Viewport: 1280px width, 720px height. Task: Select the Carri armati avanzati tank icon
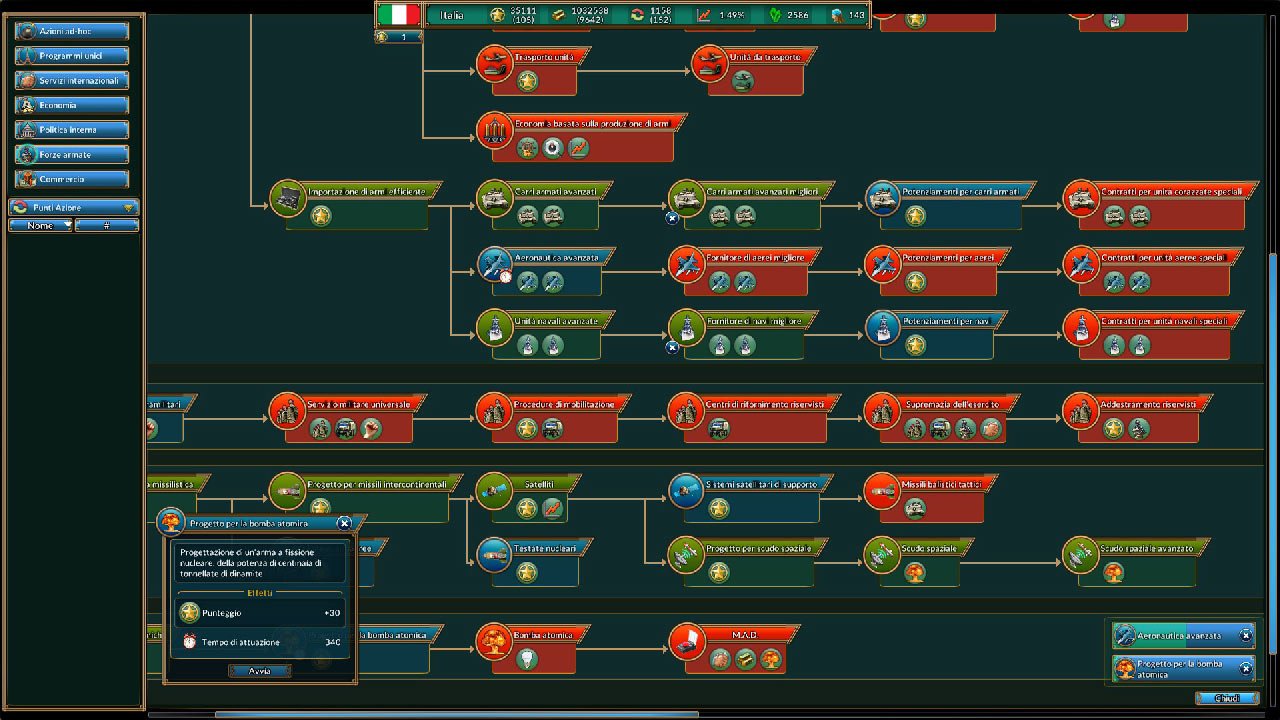tap(494, 197)
